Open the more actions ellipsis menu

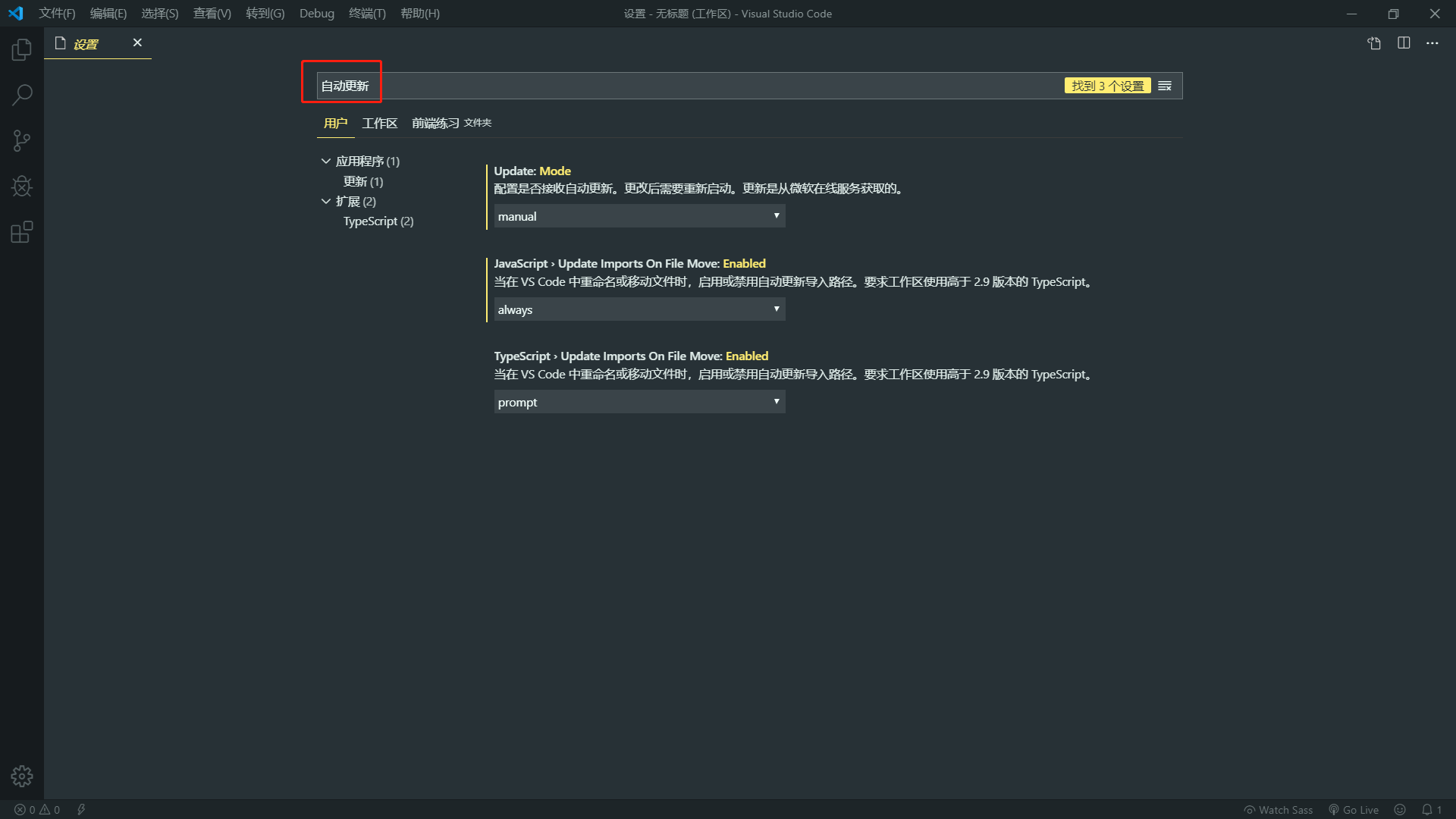tap(1432, 43)
